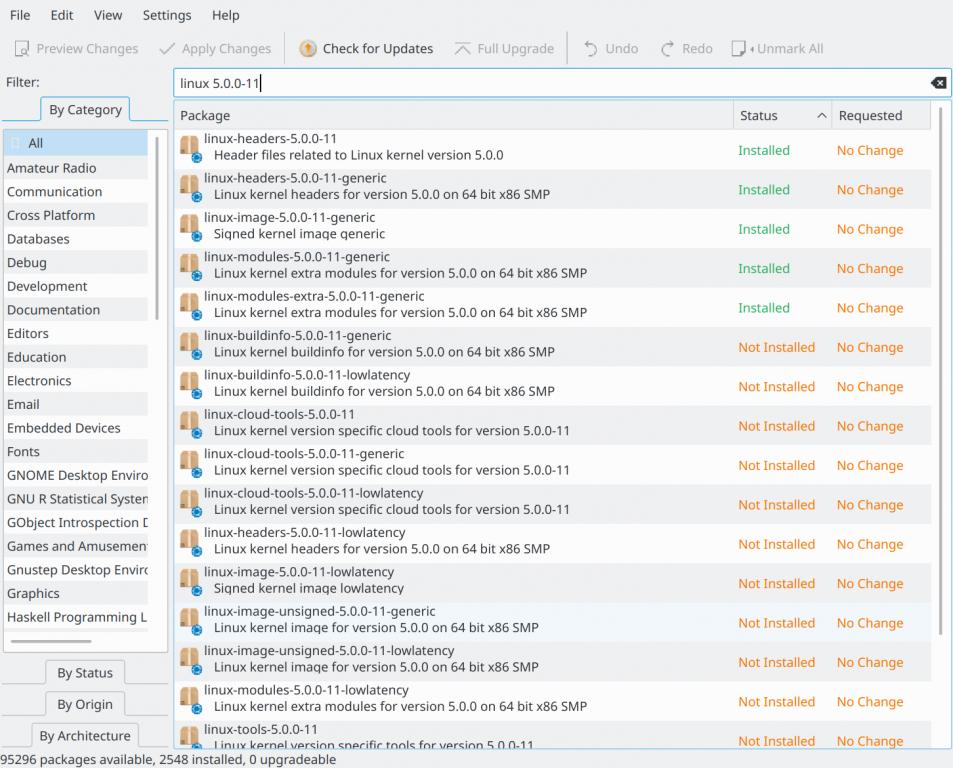Open the Settings menu
Image resolution: width=953 pixels, height=768 pixels.
tap(166, 15)
